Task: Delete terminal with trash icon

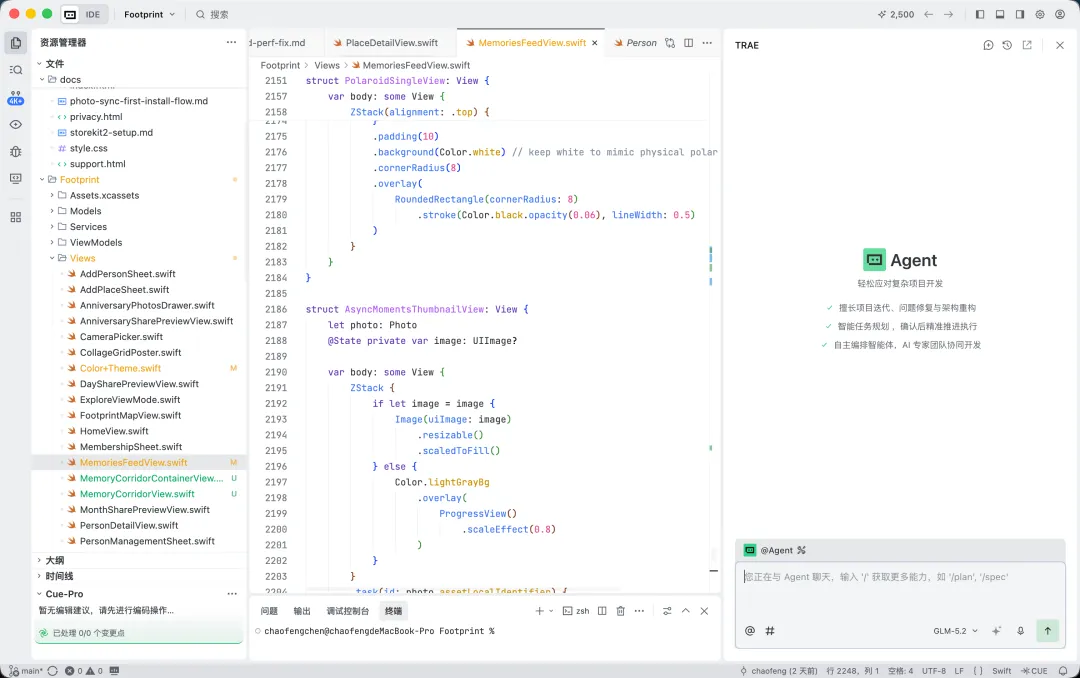Action: coord(621,611)
